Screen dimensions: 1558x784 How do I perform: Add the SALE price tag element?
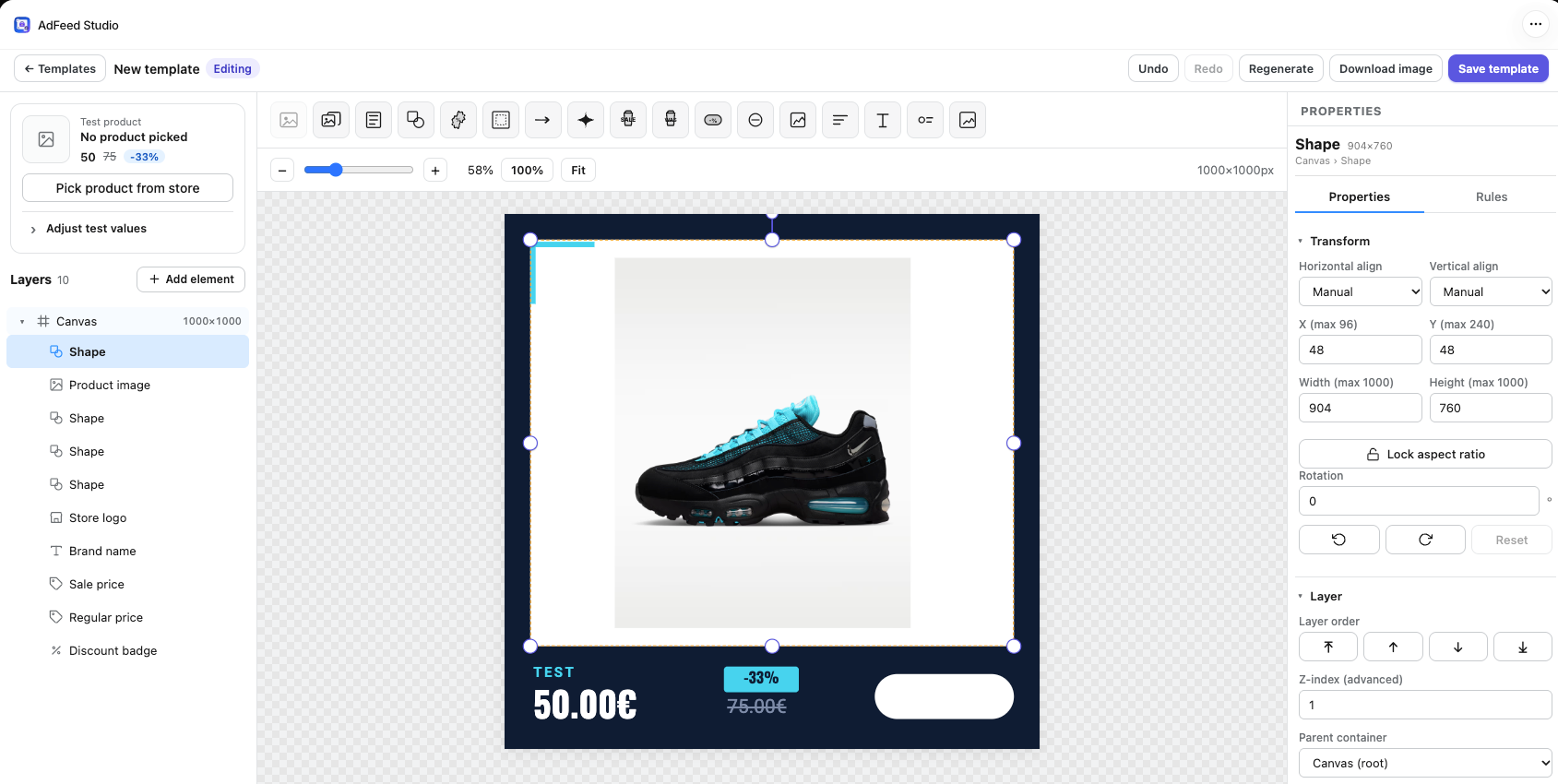tap(628, 120)
